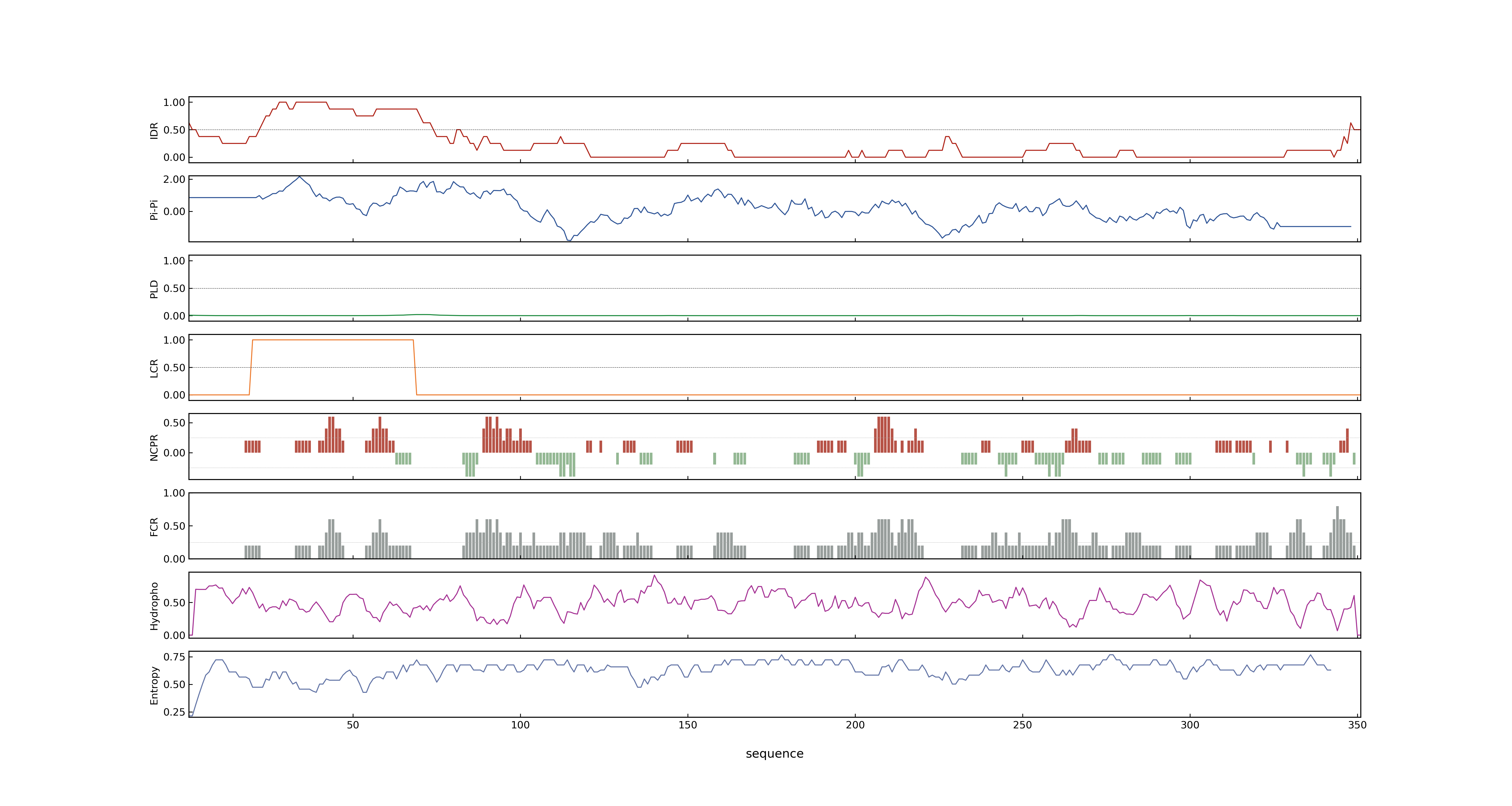Click the Pi-Pi curve peak near residue 34

click(x=299, y=177)
